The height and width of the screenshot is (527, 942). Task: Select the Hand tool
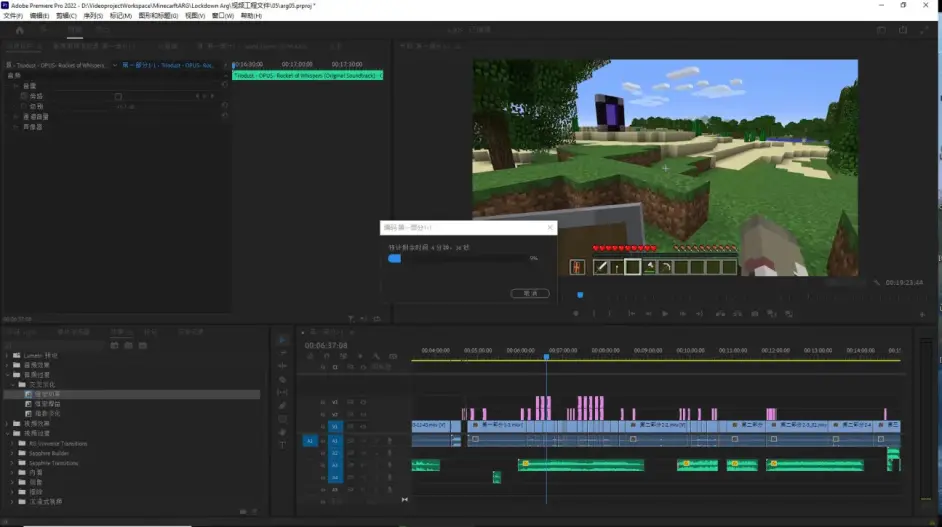tap(282, 431)
